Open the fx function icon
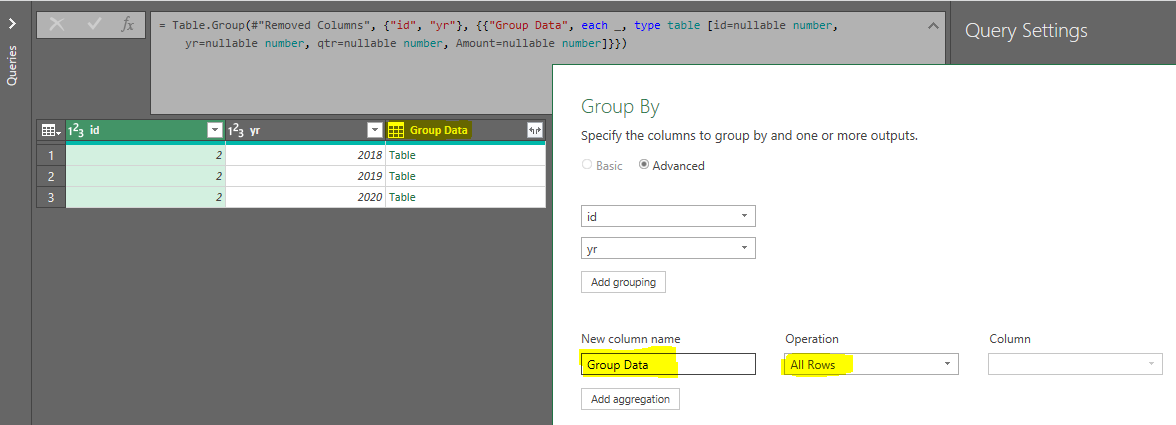 tap(128, 24)
